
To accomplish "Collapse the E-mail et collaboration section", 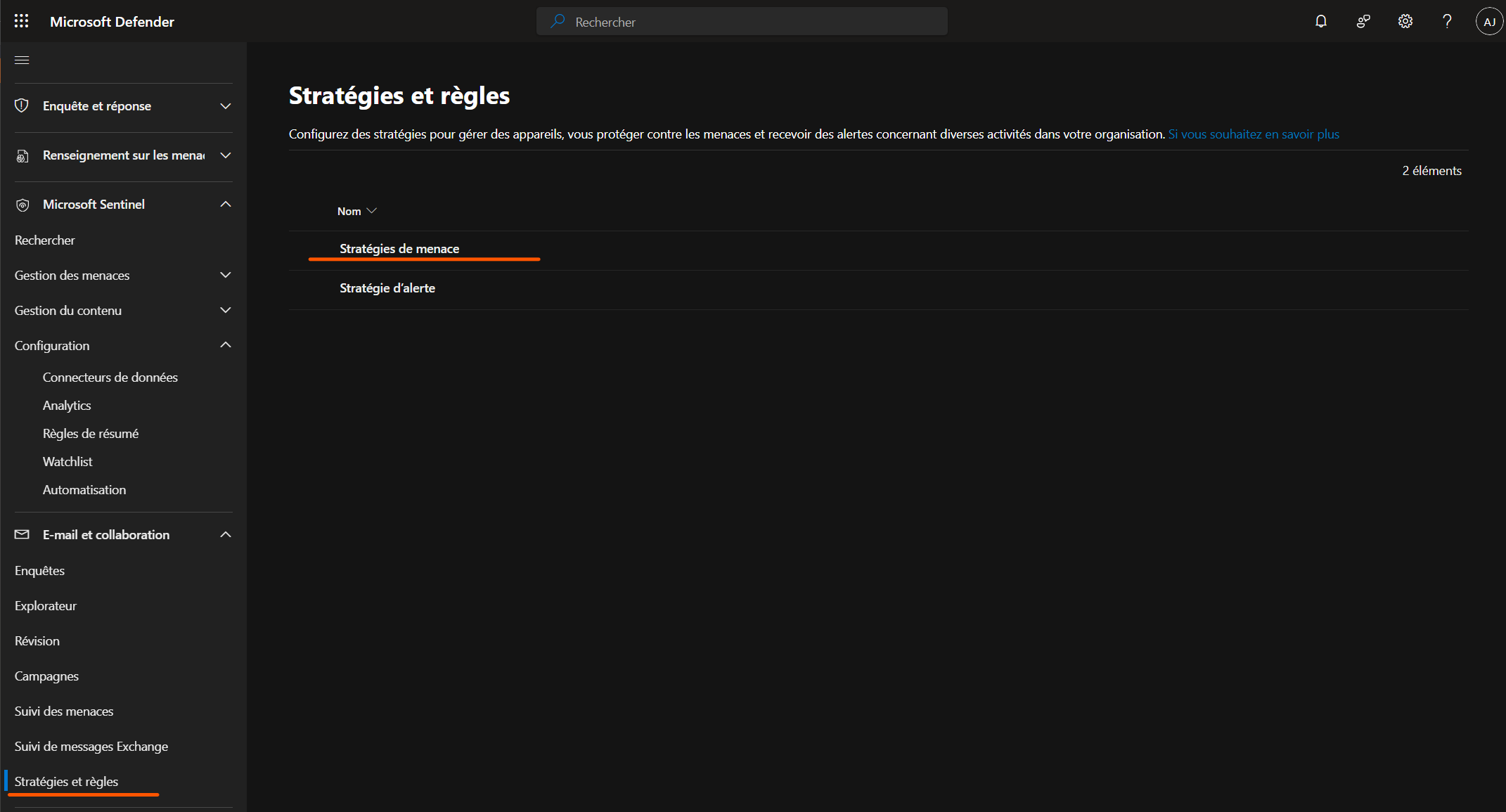I will [x=124, y=535].
